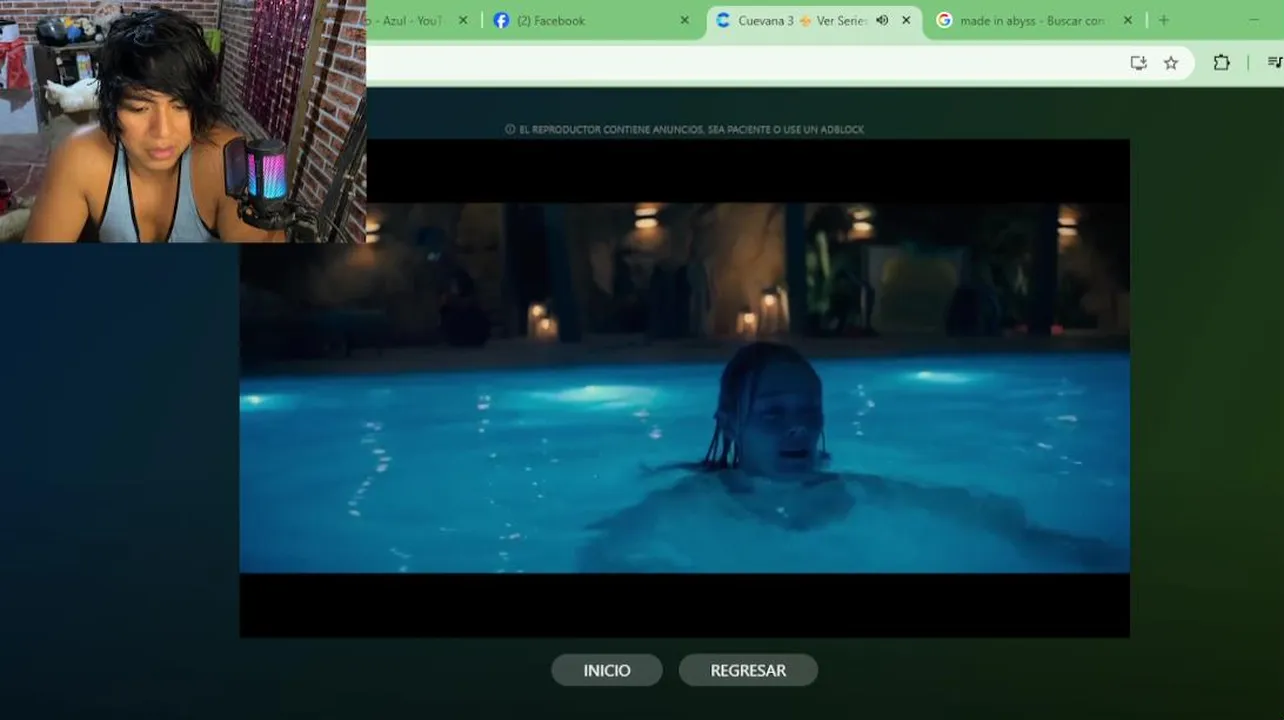Click the Facebook favicon on its tab
Image resolution: width=1284 pixels, height=720 pixels.
(x=501, y=20)
